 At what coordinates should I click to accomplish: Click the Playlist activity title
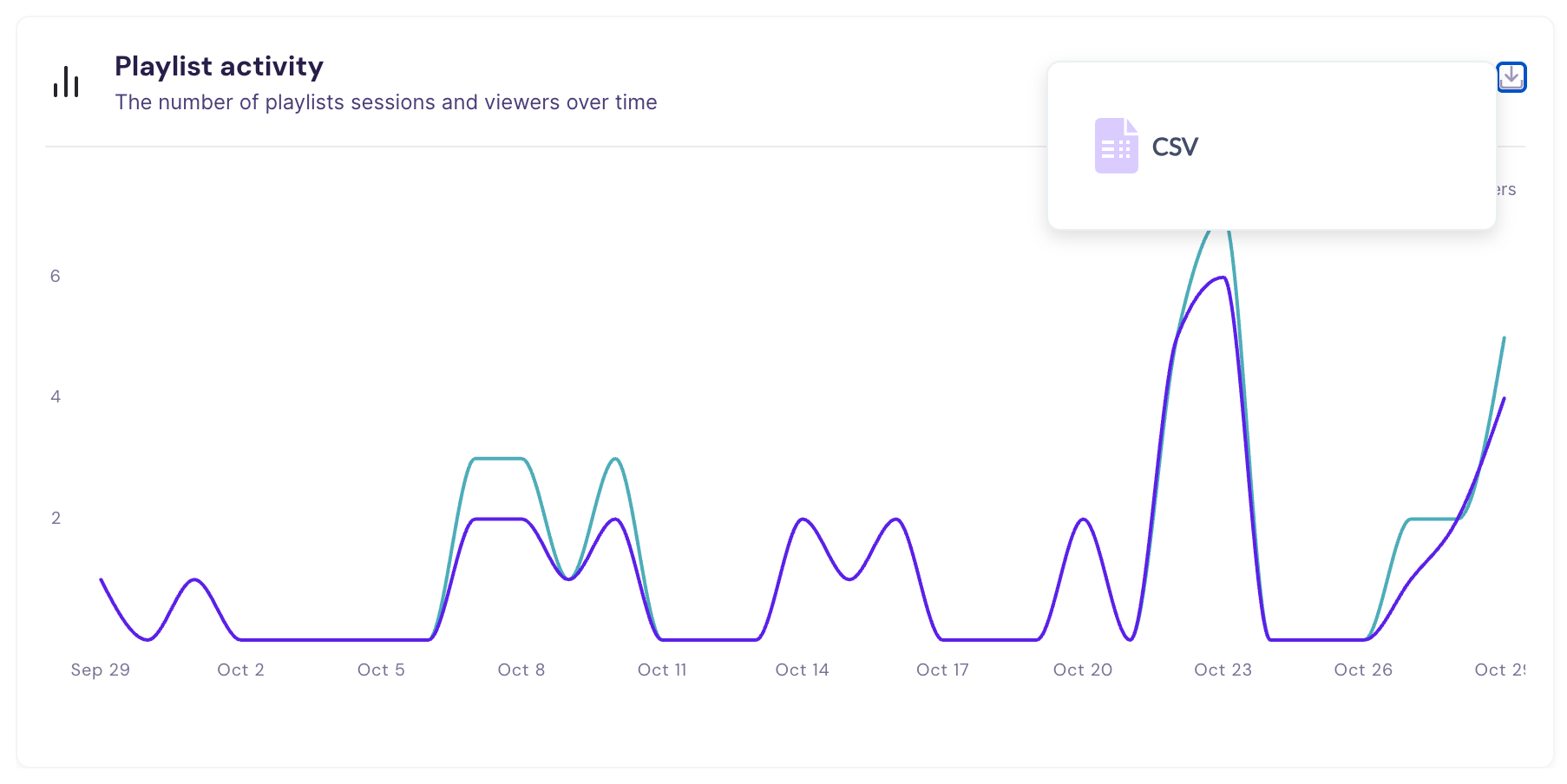pos(219,66)
